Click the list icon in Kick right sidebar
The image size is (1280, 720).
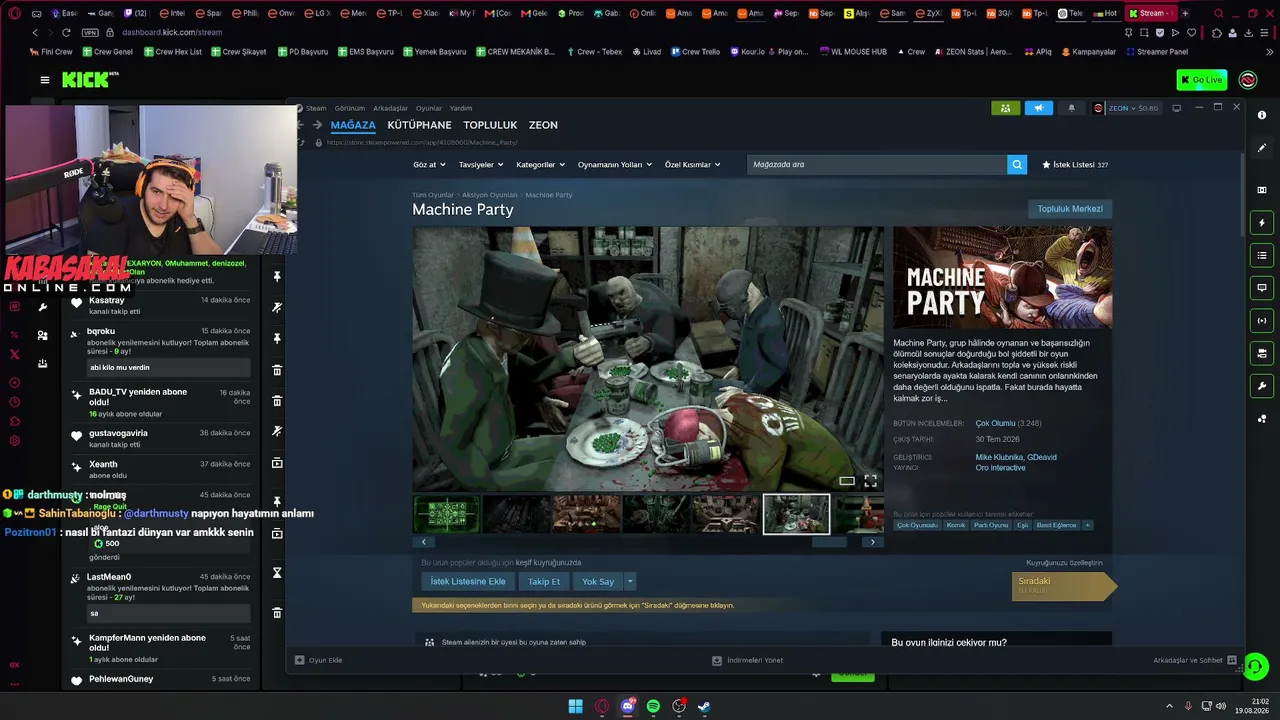click(1262, 255)
